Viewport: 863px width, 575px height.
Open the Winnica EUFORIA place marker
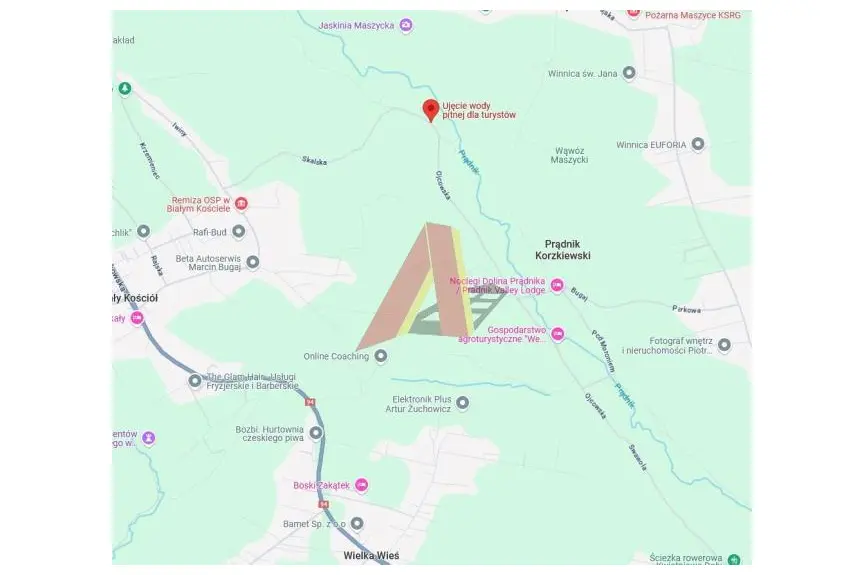(x=698, y=144)
